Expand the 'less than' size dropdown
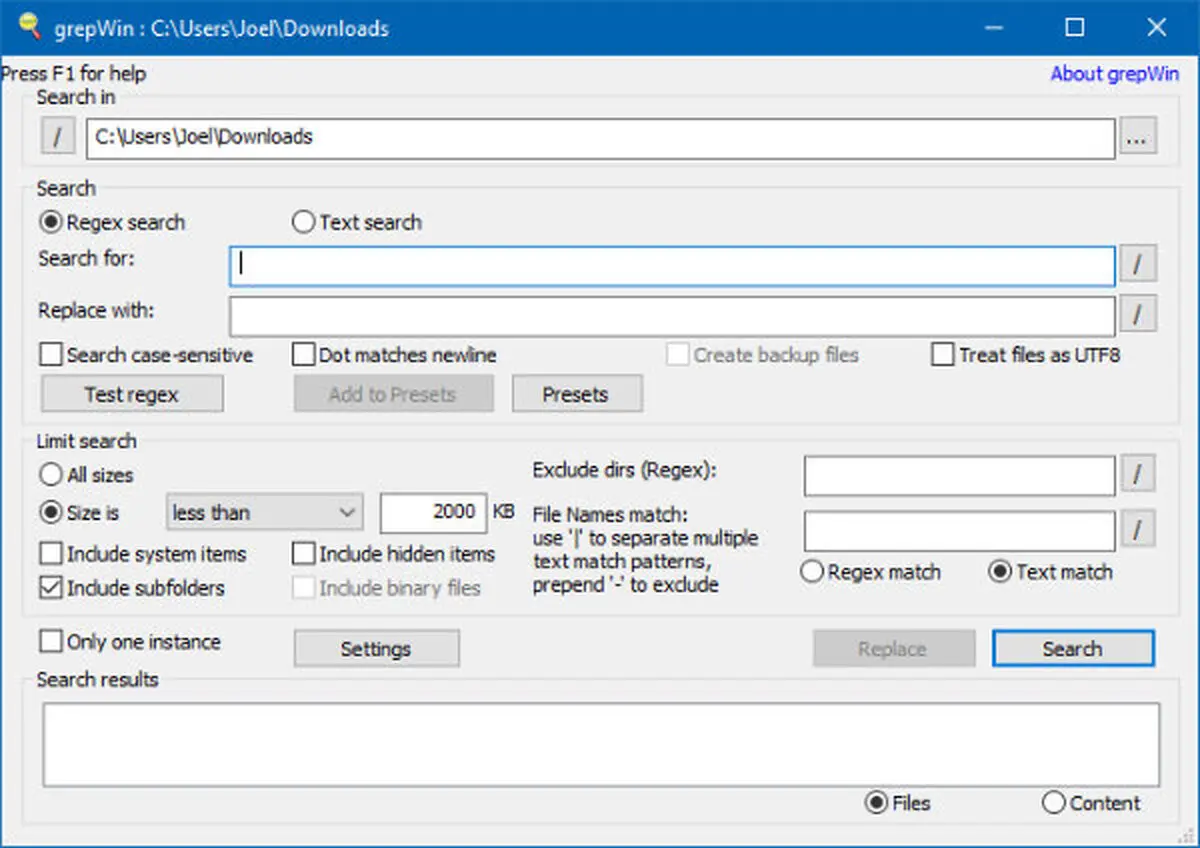This screenshot has width=1200, height=848. click(x=263, y=513)
